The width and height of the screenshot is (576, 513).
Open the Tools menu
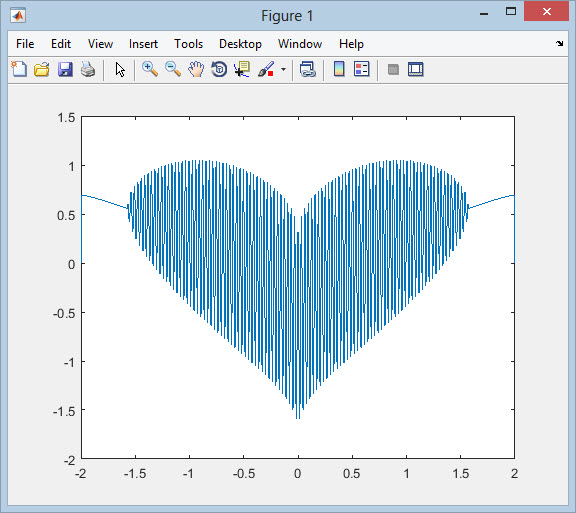[x=188, y=44]
